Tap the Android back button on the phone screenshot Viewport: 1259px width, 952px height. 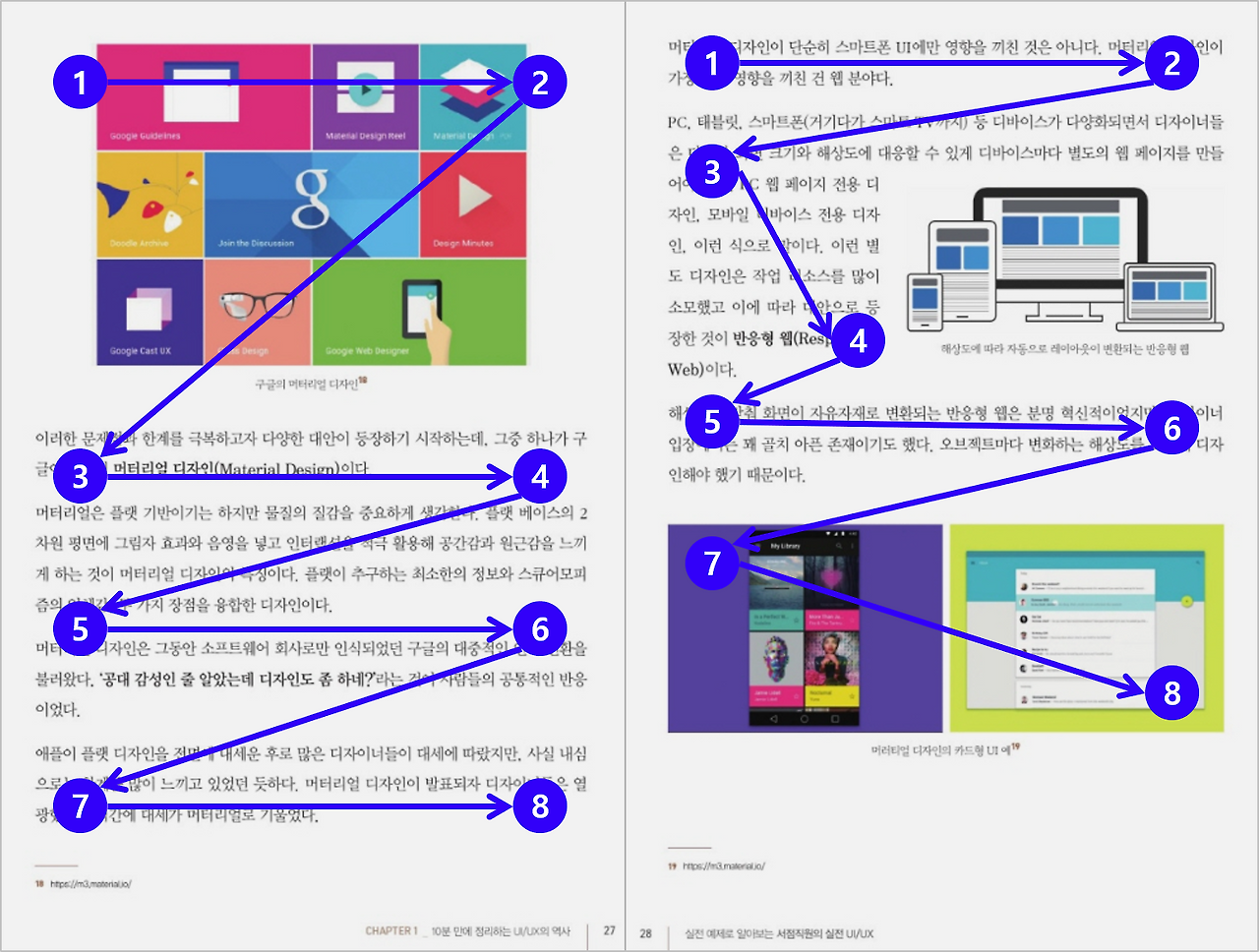coord(774,719)
